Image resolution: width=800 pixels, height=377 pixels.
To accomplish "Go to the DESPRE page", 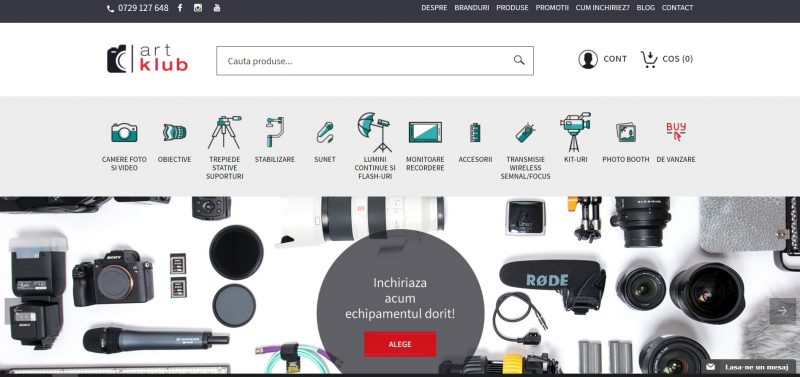I will tap(434, 8).
